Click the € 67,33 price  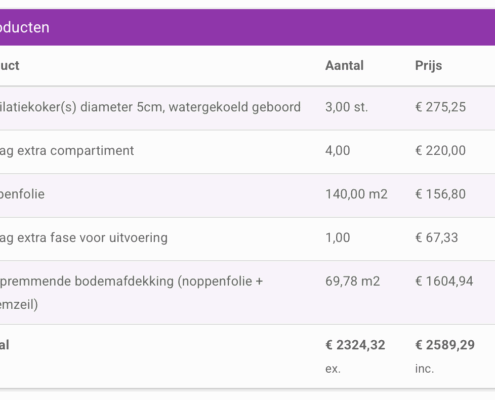tap(437, 238)
